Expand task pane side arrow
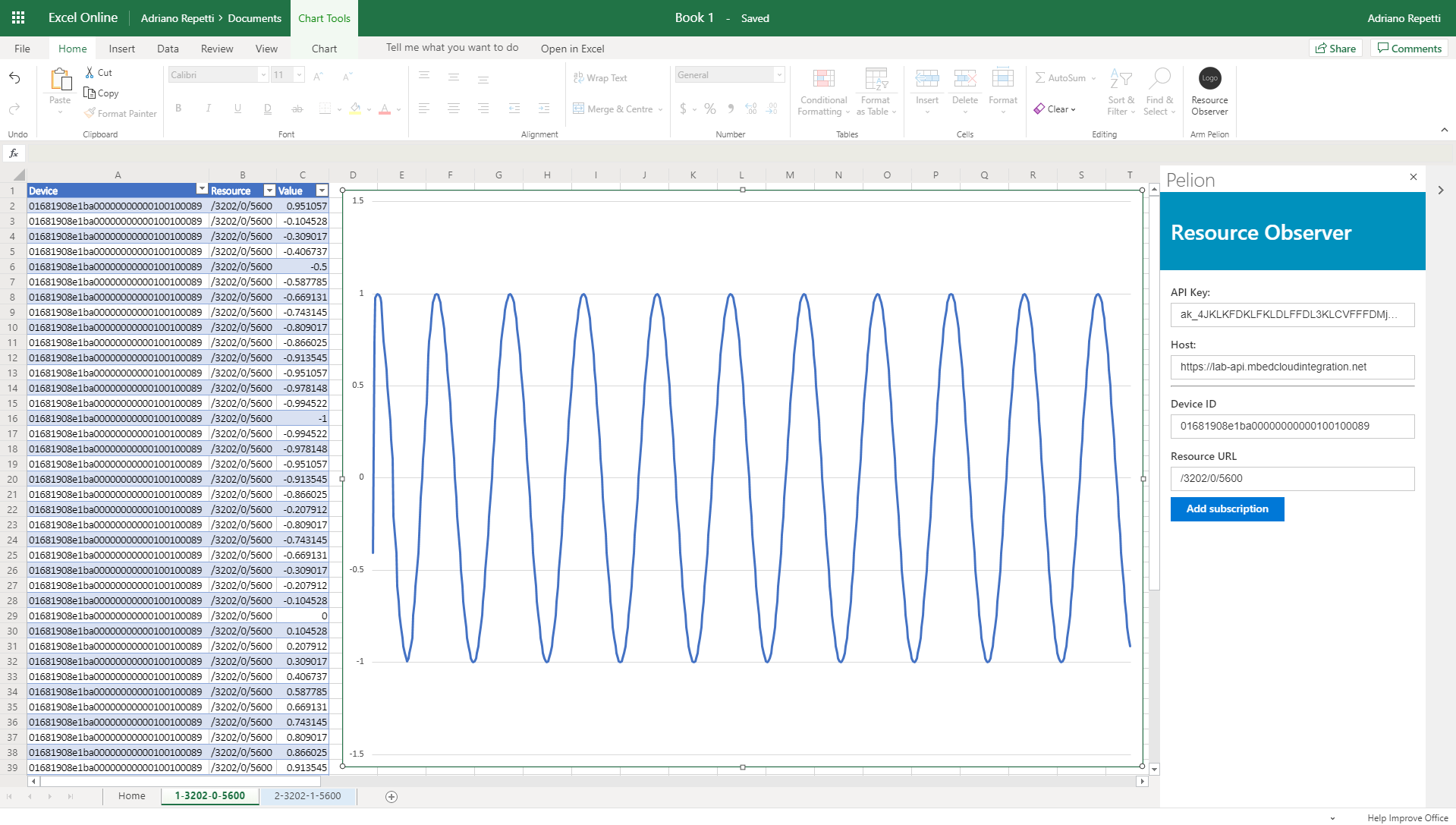The width and height of the screenshot is (1456, 825). (1440, 191)
